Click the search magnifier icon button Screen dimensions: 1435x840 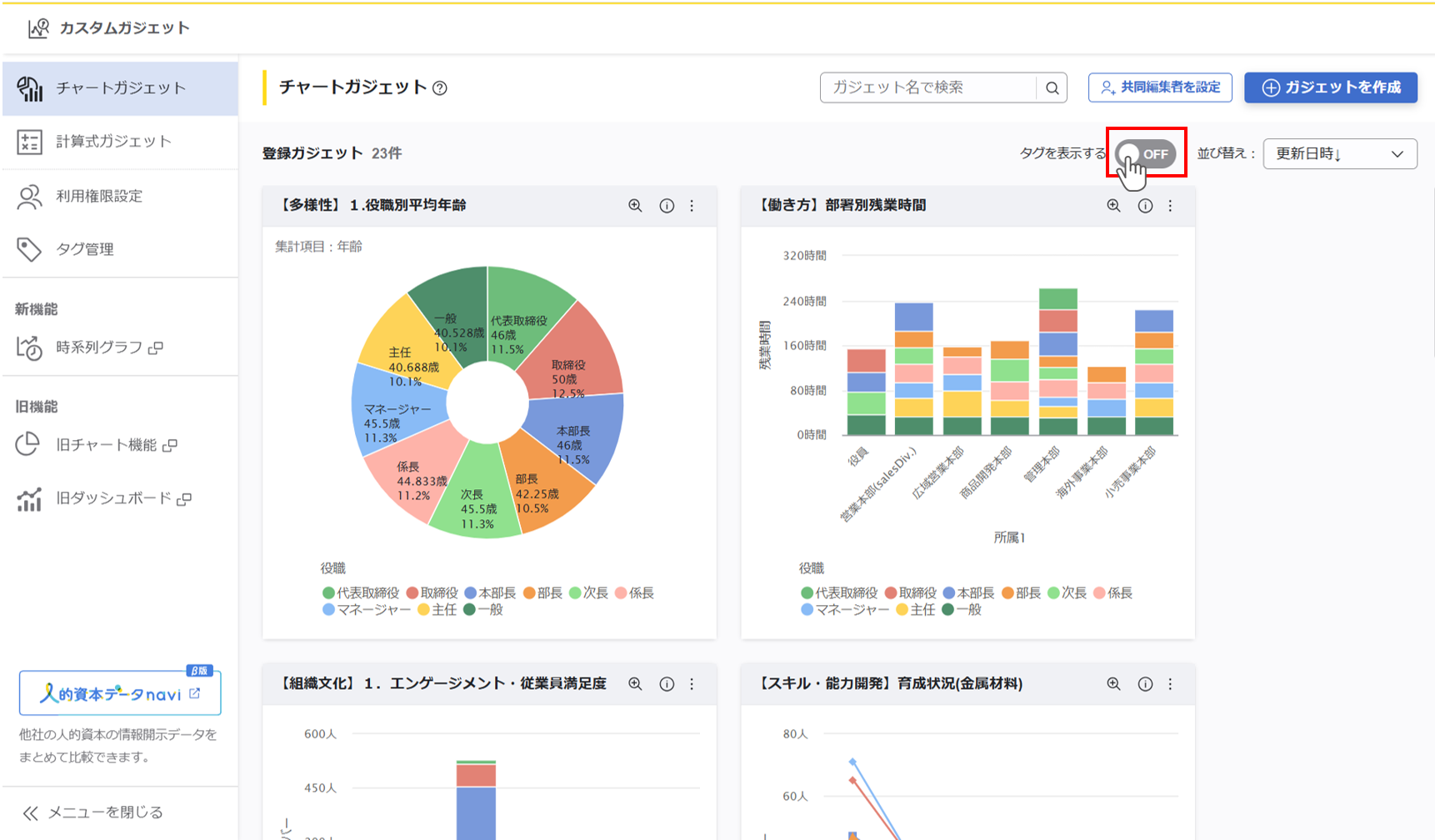click(1052, 87)
